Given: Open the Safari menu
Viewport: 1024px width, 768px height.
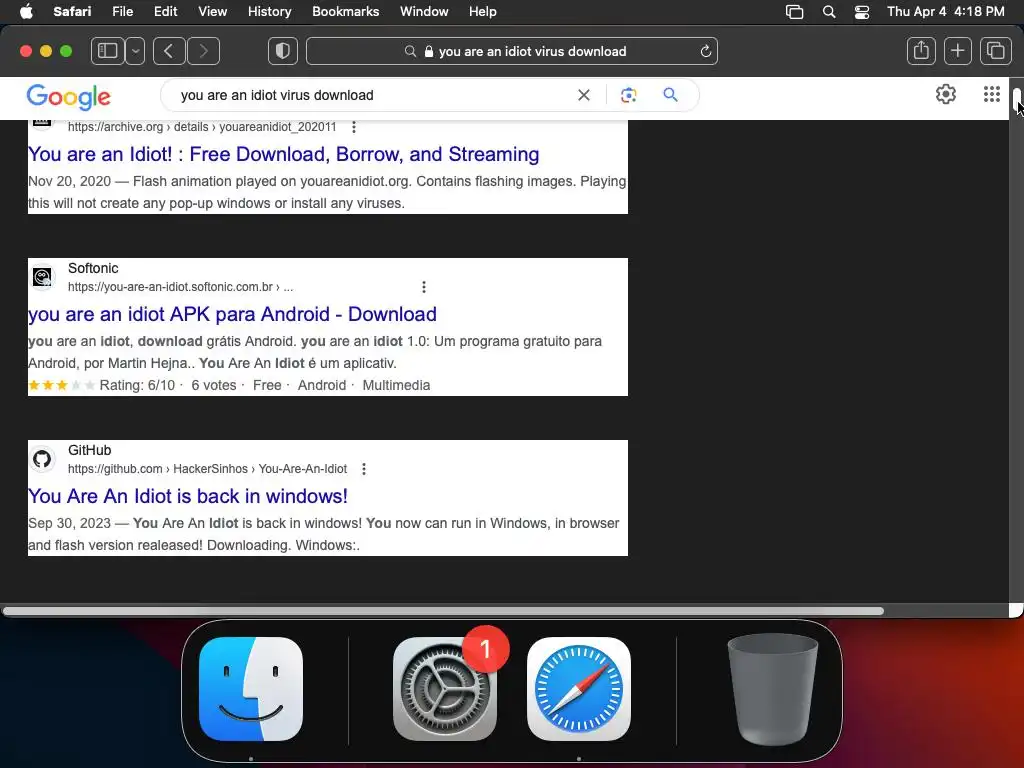Looking at the screenshot, I should (x=72, y=12).
